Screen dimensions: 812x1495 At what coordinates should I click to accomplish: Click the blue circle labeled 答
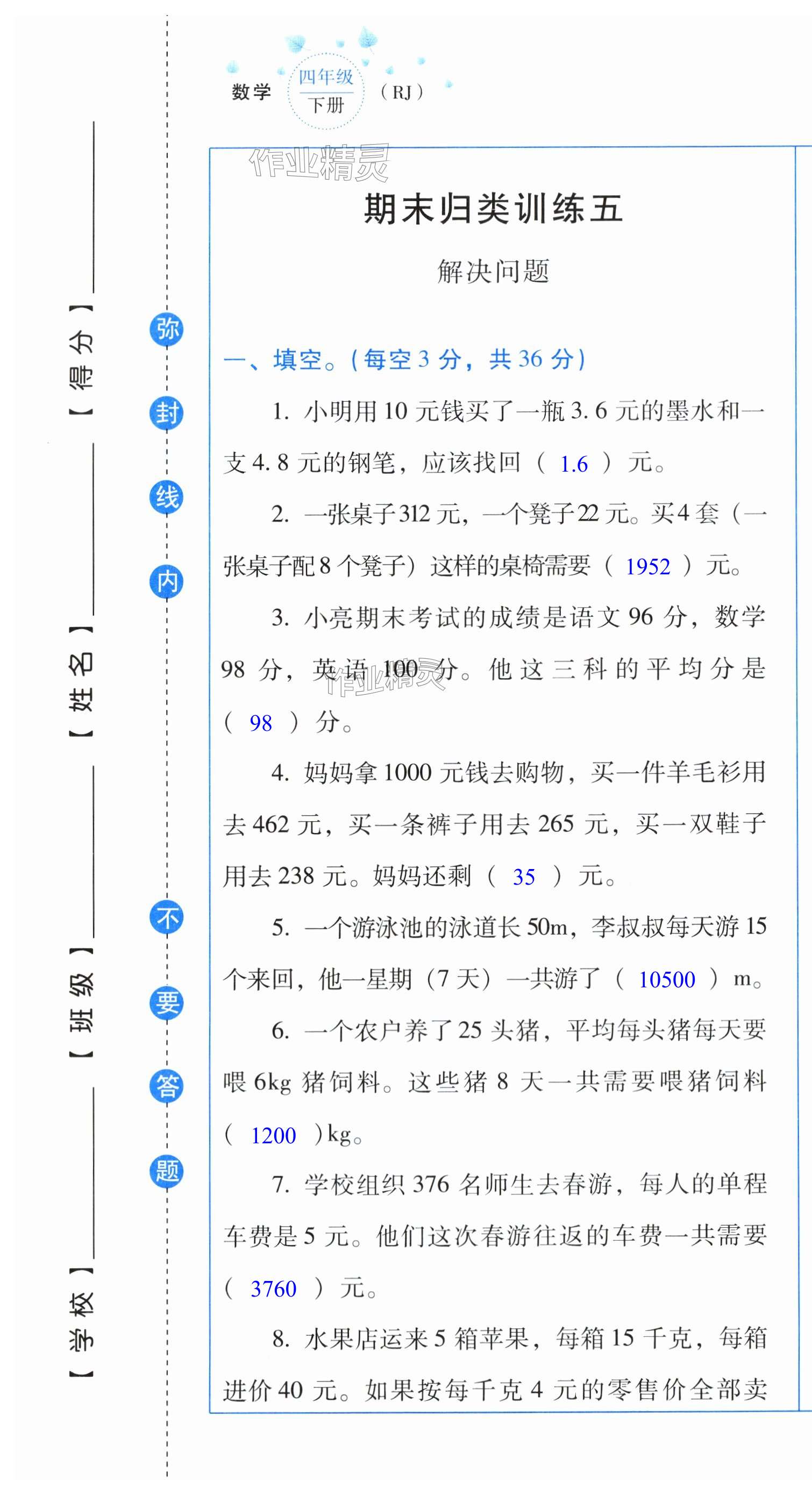(x=167, y=1086)
